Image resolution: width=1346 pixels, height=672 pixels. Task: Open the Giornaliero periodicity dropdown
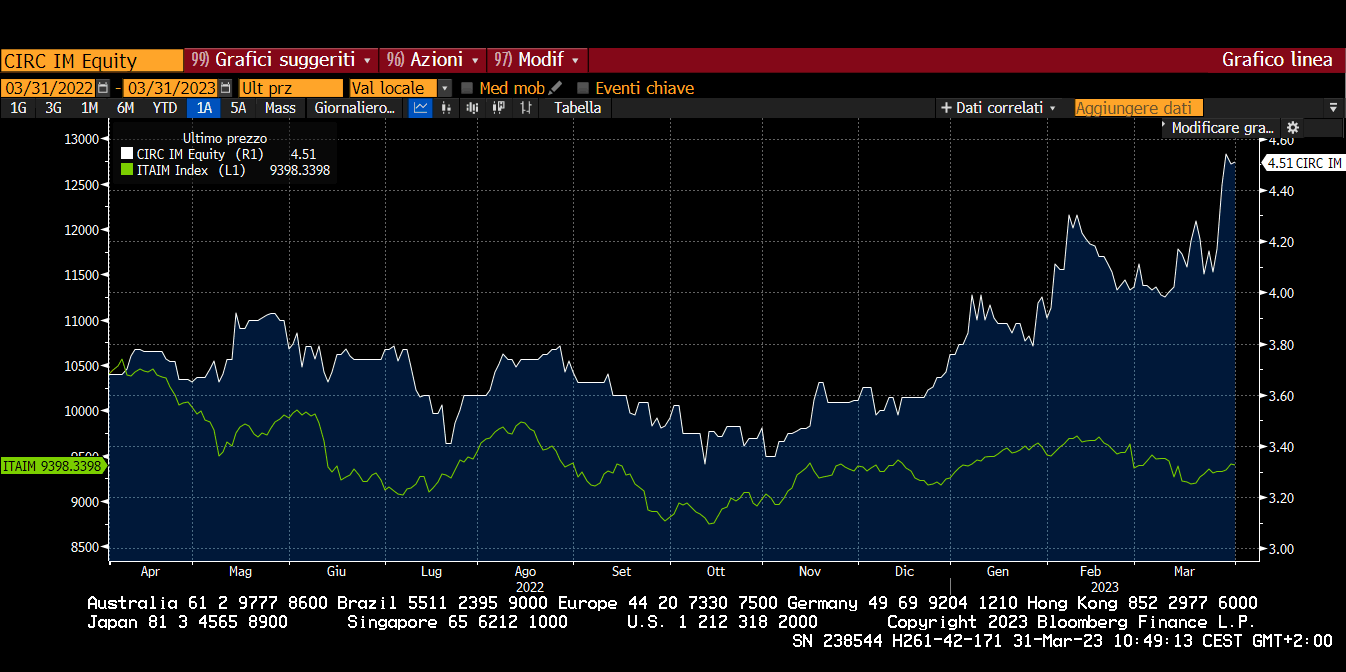pyautogui.click(x=355, y=108)
